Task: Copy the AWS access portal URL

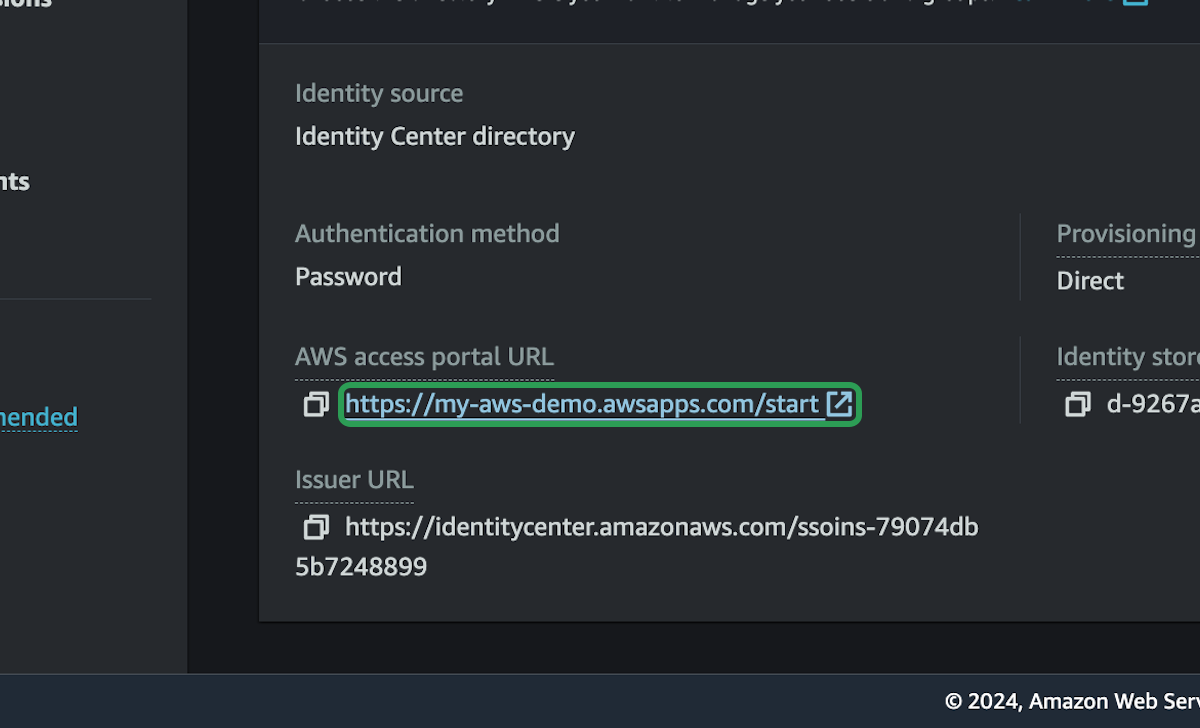Action: [x=316, y=404]
